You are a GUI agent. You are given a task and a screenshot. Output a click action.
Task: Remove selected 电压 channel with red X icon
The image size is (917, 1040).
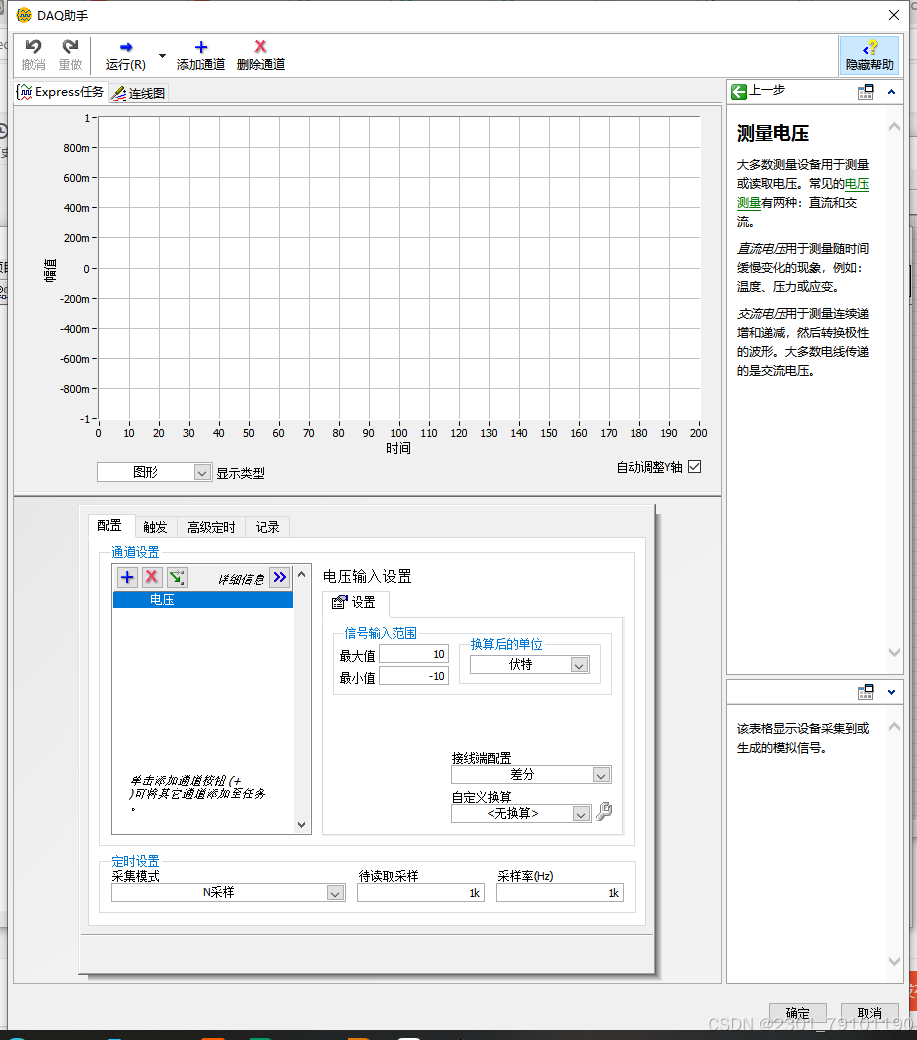coord(152,577)
